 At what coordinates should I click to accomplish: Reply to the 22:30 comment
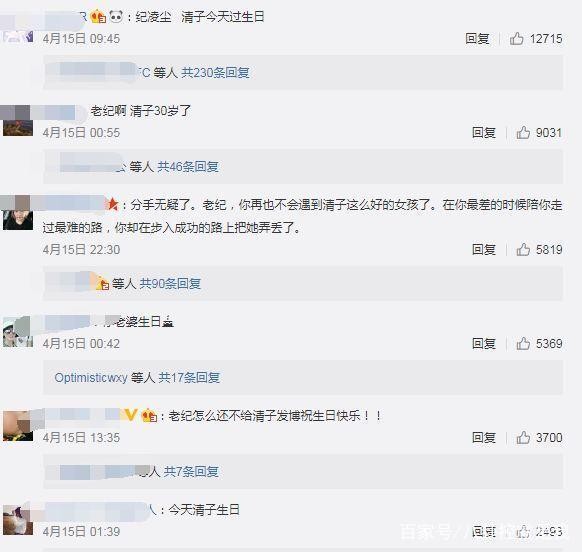[484, 249]
